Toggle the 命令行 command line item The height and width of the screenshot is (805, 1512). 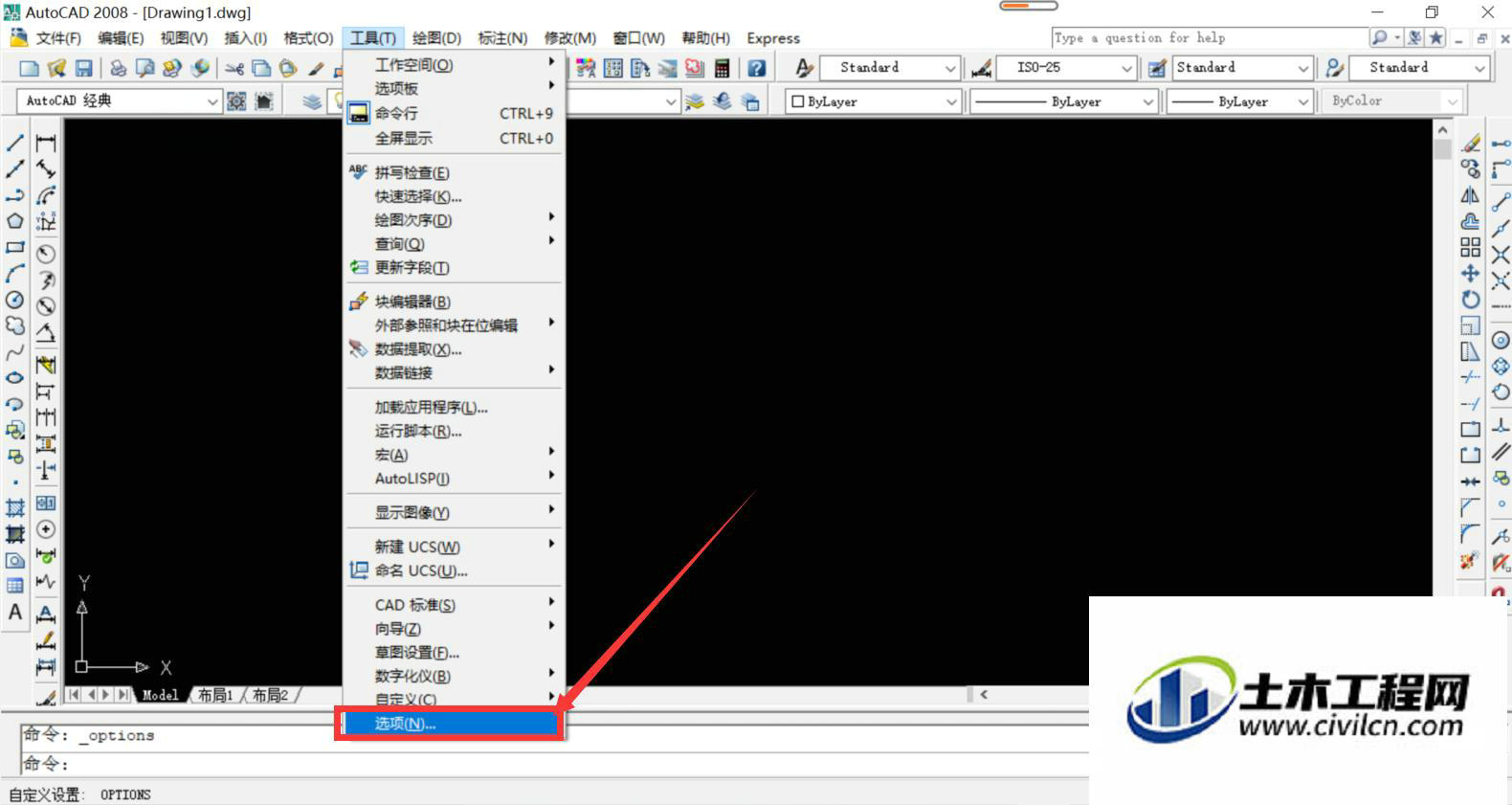point(455,113)
